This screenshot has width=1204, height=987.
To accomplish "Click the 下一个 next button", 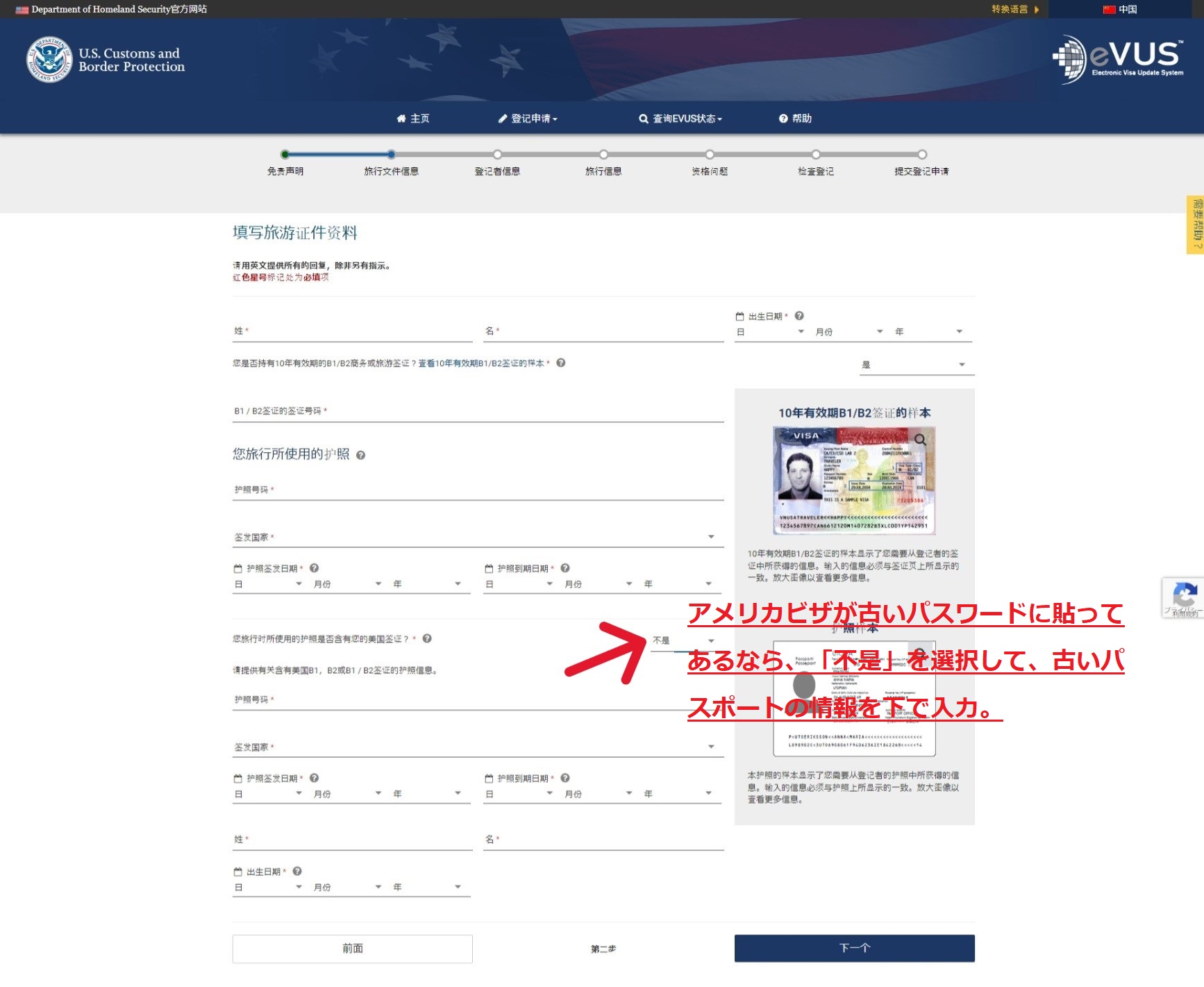I will pyautogui.click(x=853, y=947).
